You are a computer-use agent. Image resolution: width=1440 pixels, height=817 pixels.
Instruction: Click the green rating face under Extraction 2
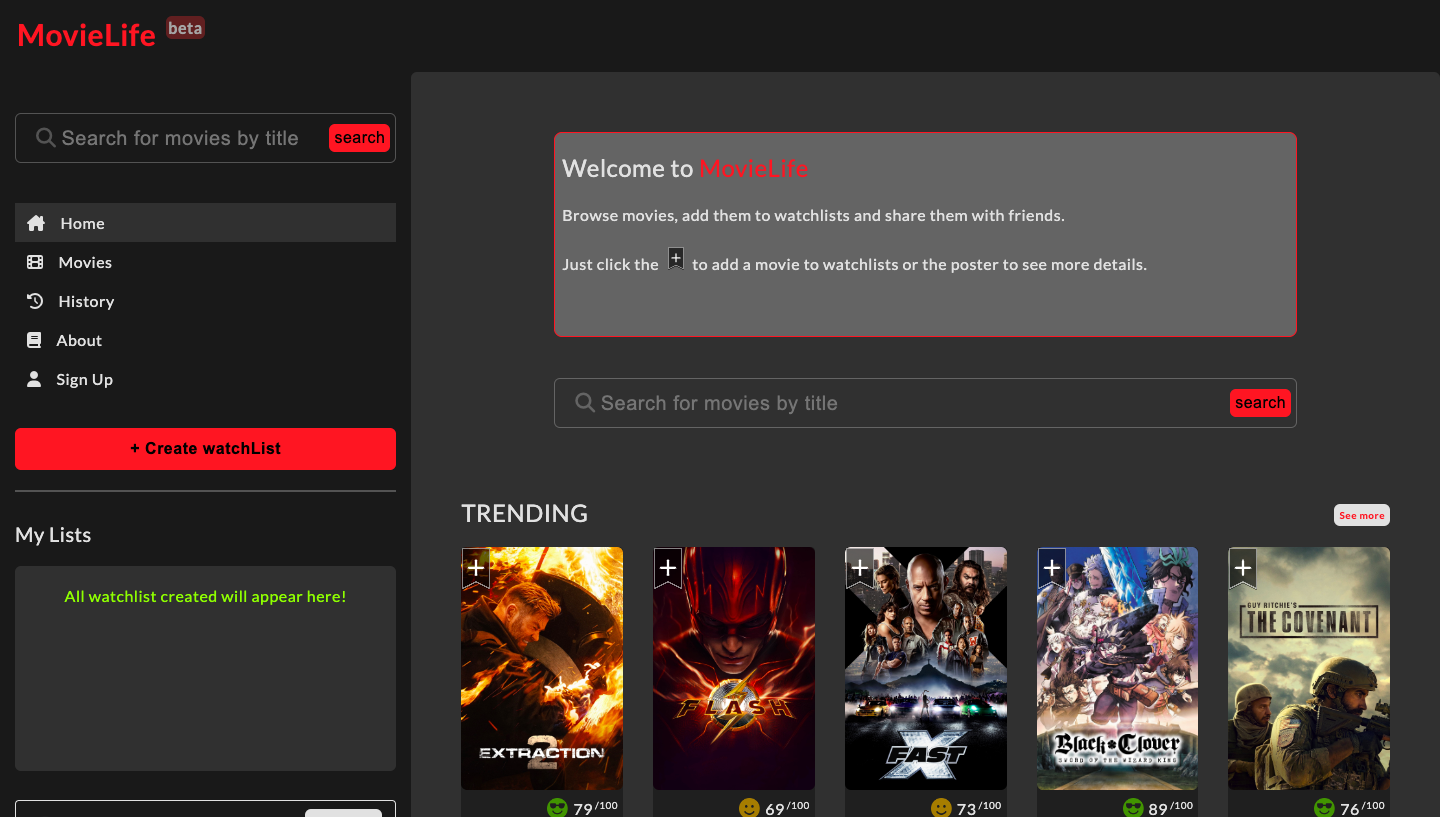point(557,808)
